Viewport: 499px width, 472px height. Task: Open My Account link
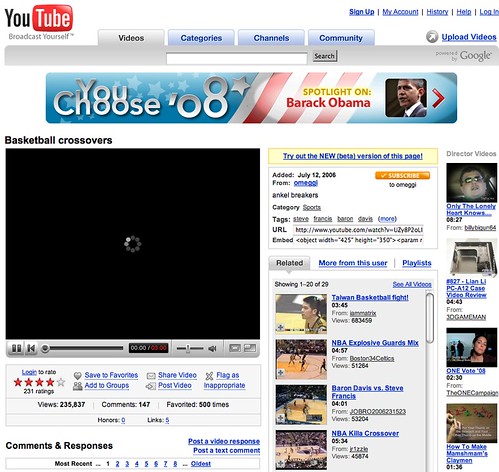pos(400,12)
